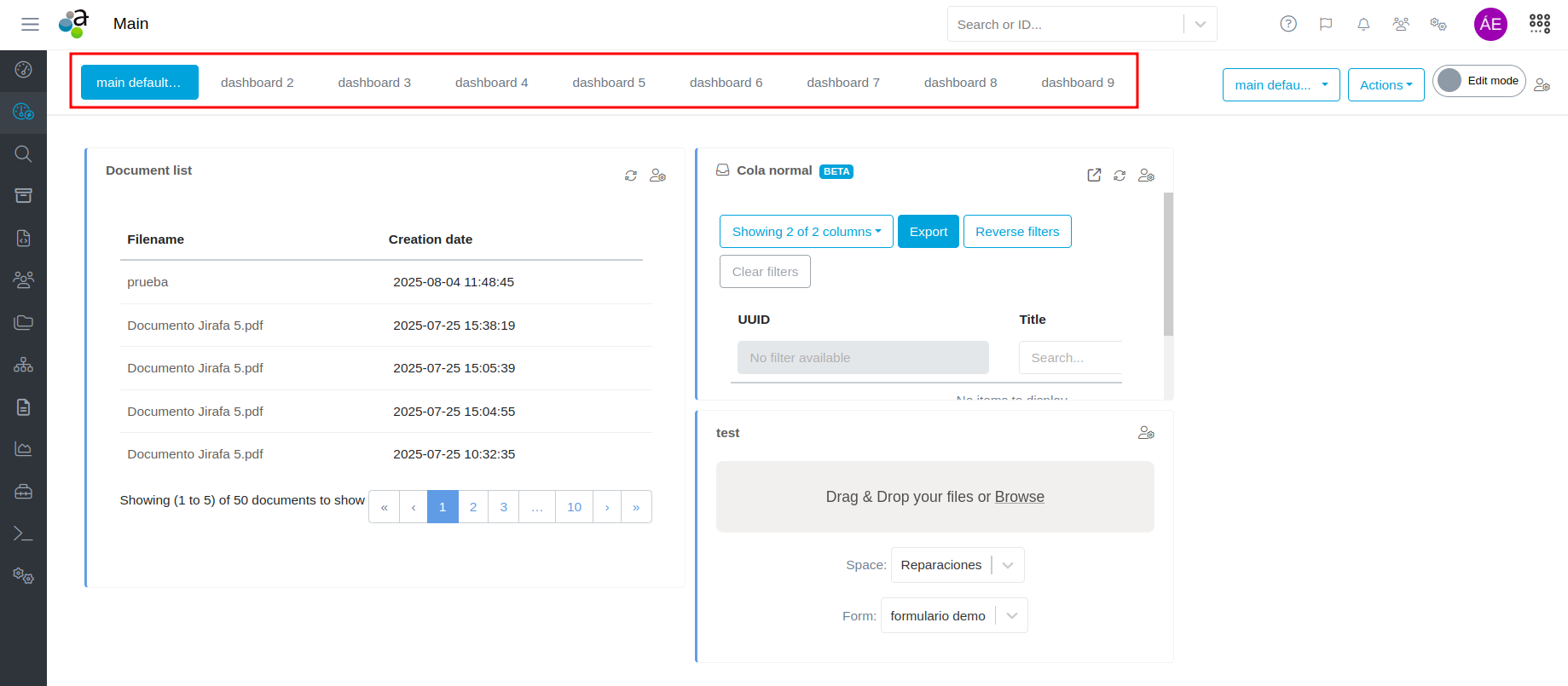Refresh the Document list widget
This screenshot has height=686, width=1568.
click(x=630, y=176)
